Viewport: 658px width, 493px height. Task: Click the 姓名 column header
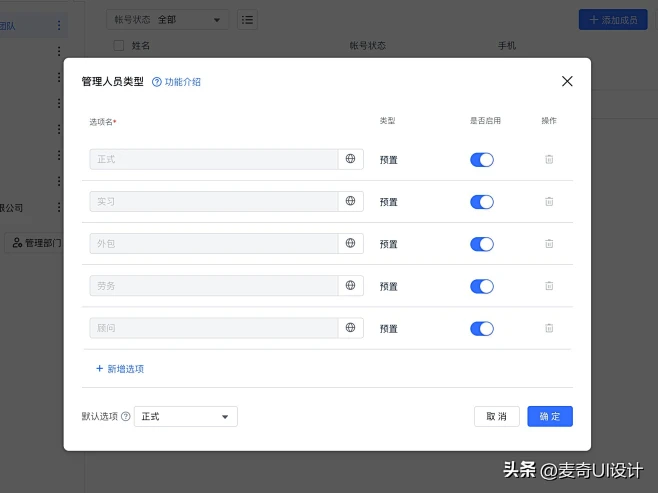[x=141, y=45]
